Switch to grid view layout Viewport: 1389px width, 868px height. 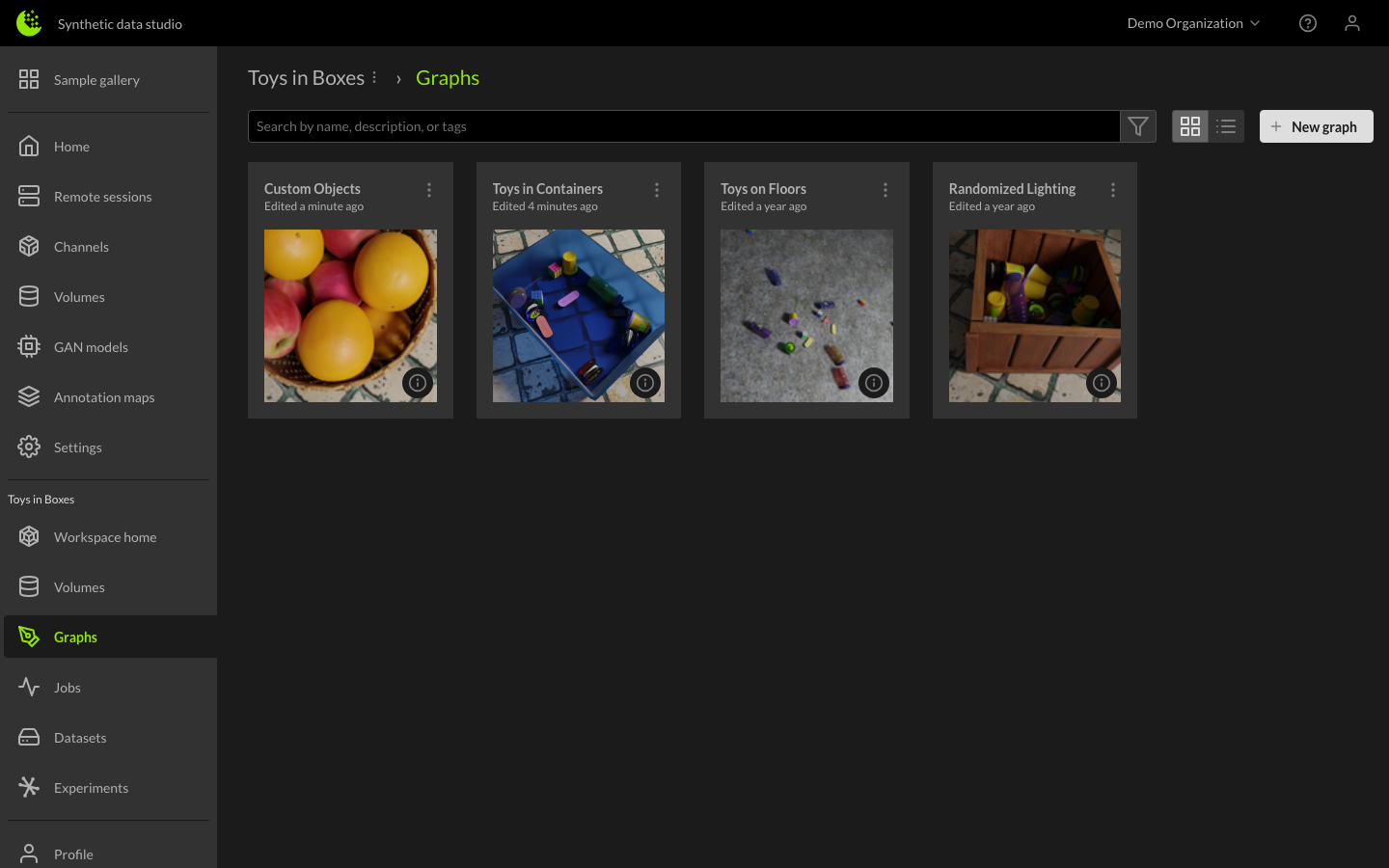tap(1190, 126)
